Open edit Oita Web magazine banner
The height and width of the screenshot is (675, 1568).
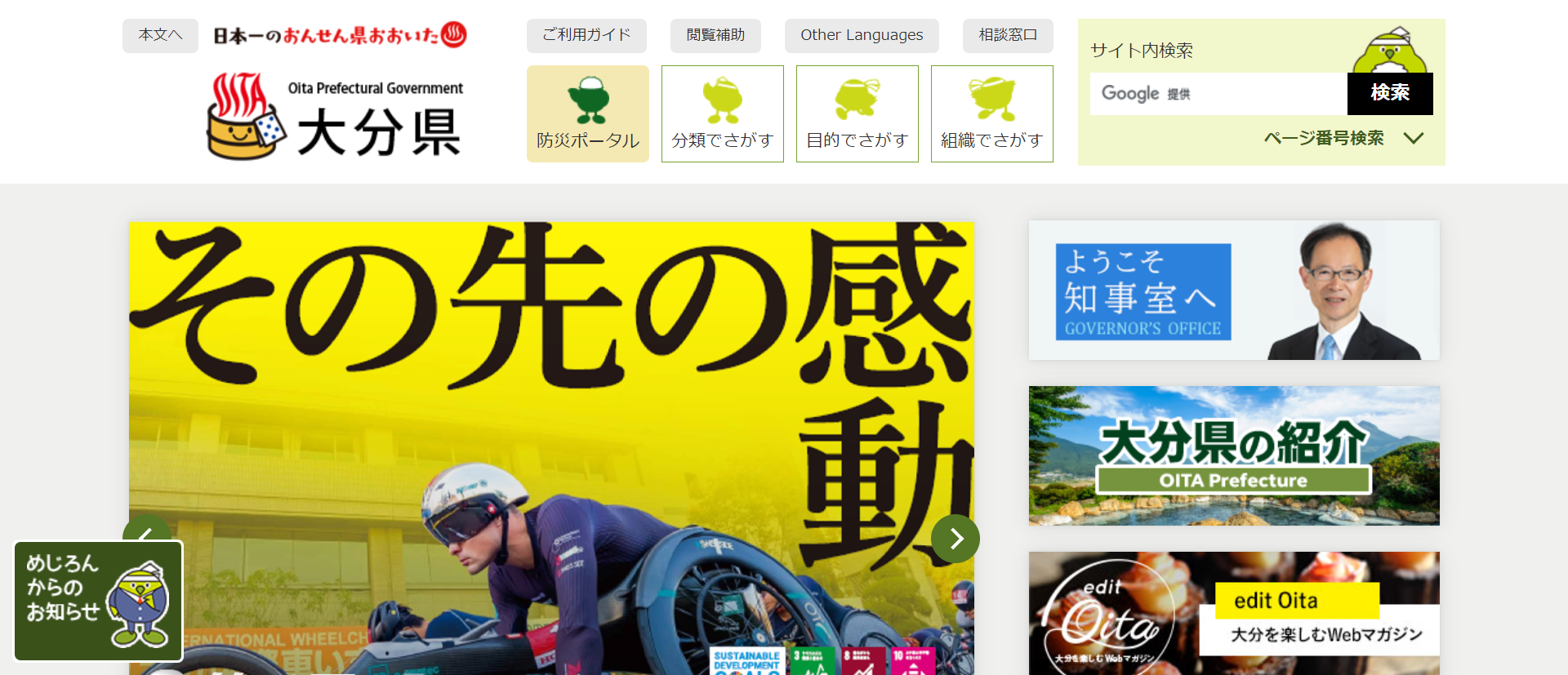[1234, 613]
